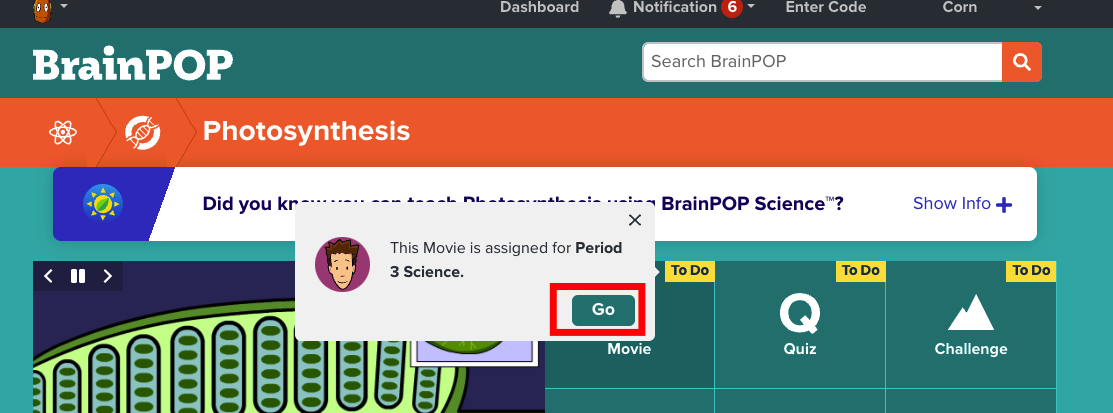This screenshot has height=413, width=1113.
Task: Expand the Show Info section
Action: coord(962,204)
